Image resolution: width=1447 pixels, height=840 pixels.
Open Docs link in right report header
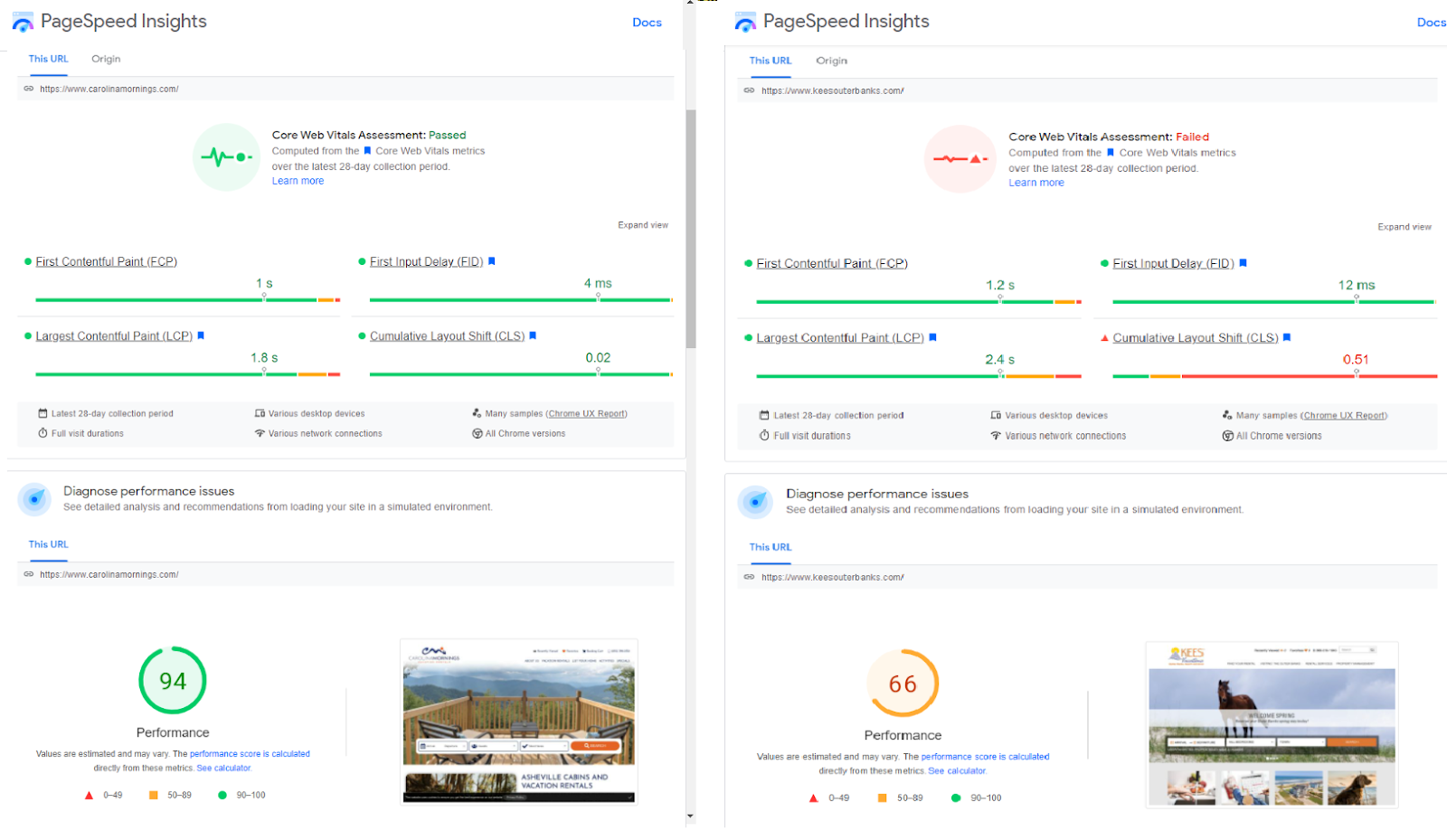click(x=1431, y=23)
